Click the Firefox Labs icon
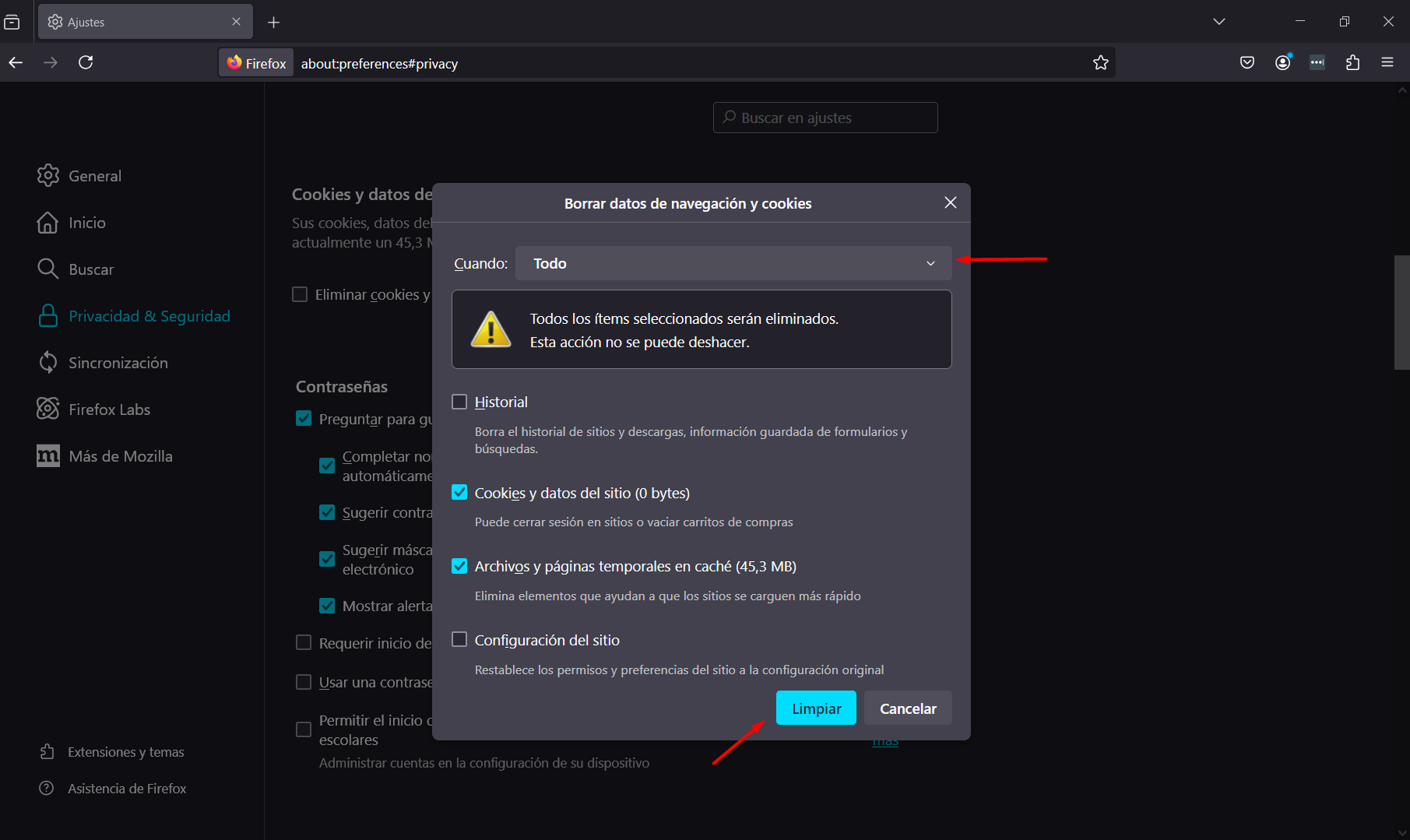The image size is (1410, 840). click(x=48, y=409)
